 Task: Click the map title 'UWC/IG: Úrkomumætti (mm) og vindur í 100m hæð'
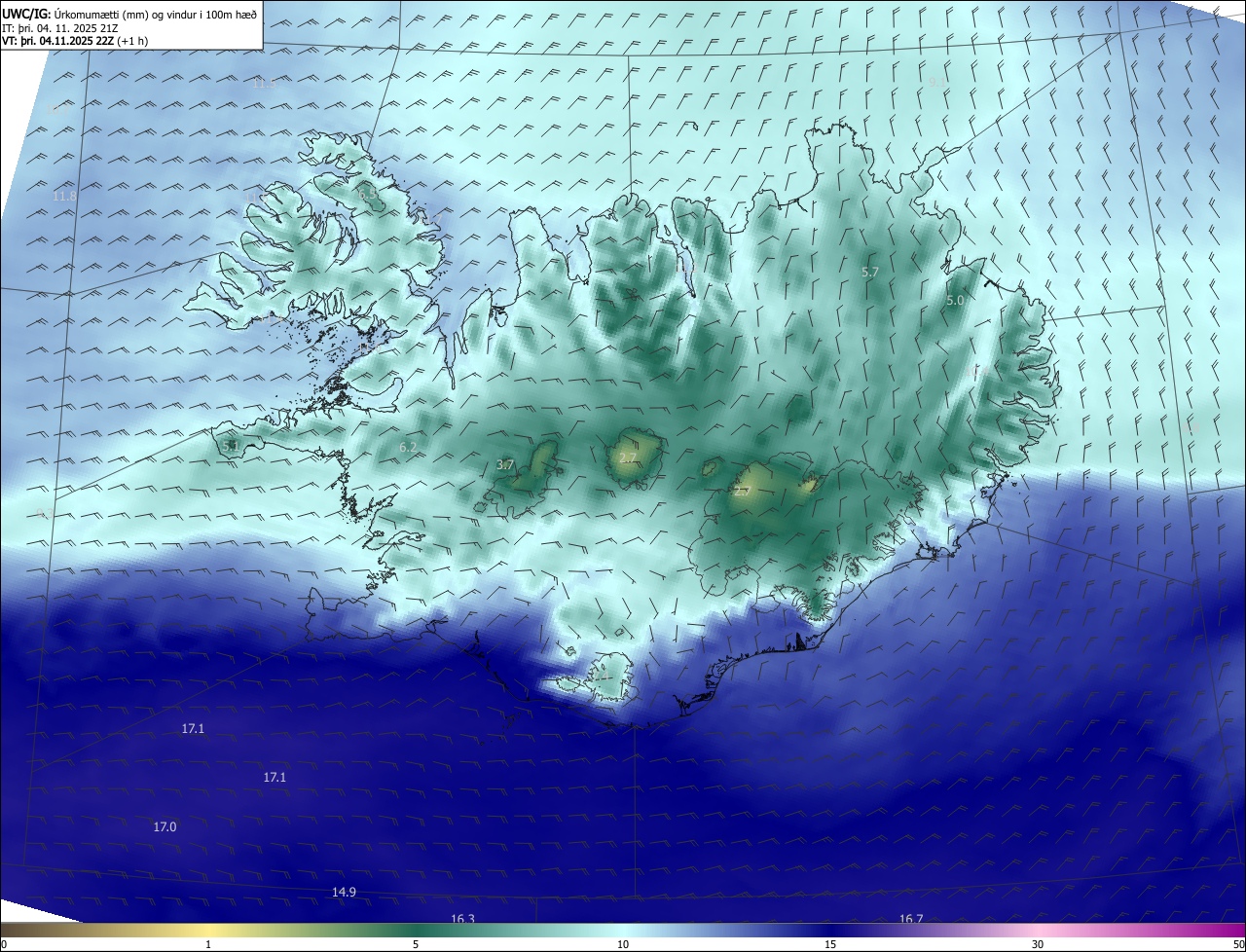(129, 14)
